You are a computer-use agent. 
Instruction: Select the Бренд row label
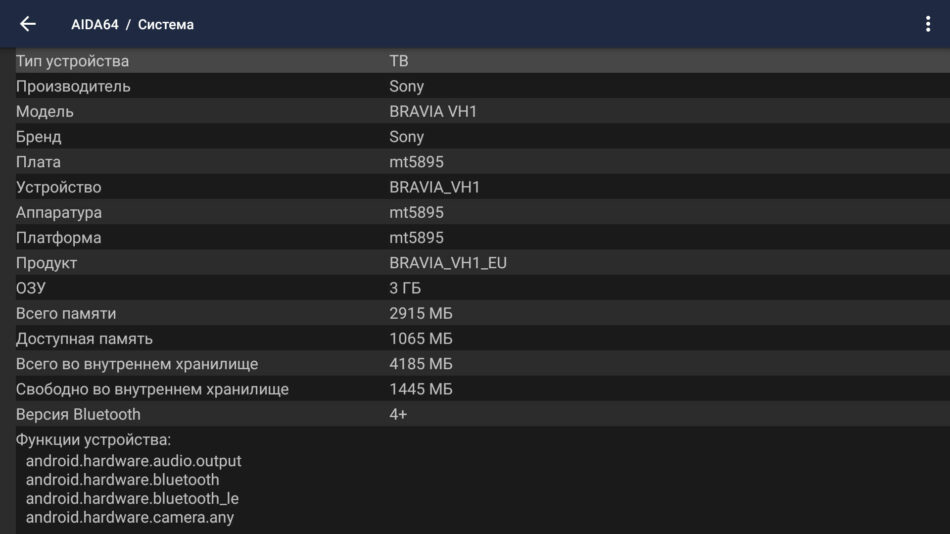tap(39, 137)
